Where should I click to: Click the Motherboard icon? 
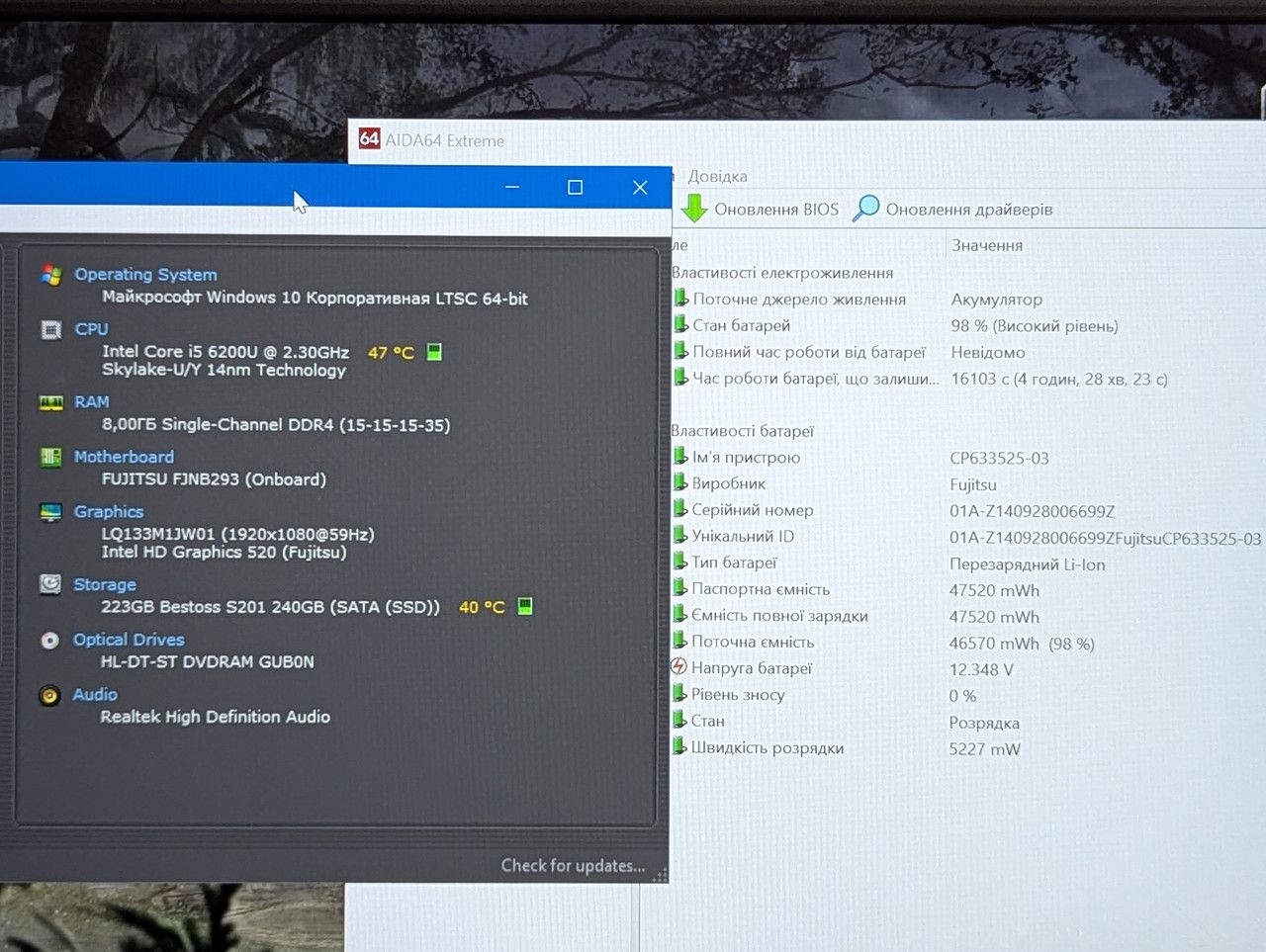50,457
